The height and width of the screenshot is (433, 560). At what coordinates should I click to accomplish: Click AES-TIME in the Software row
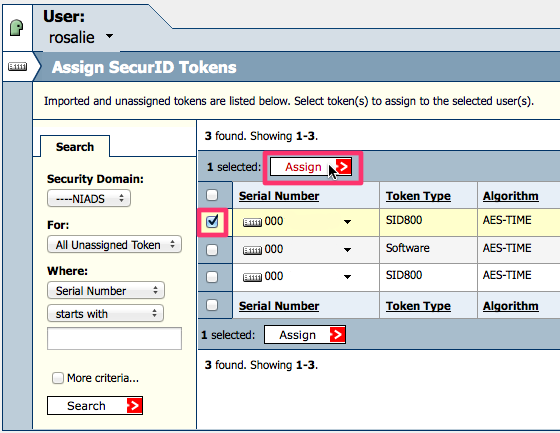[507, 248]
